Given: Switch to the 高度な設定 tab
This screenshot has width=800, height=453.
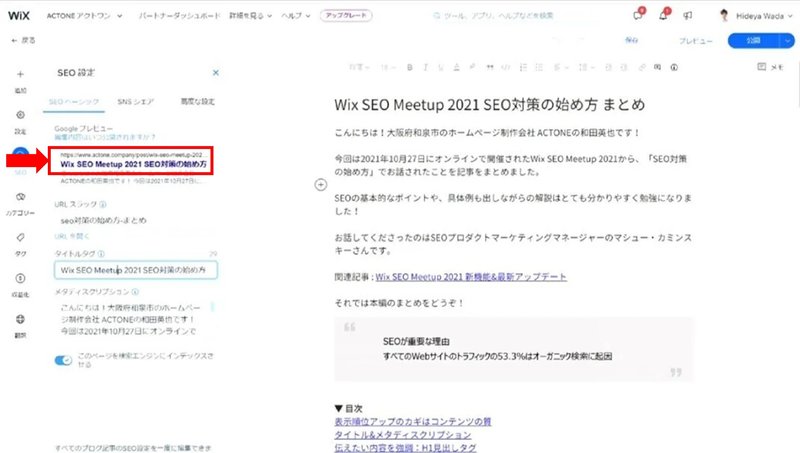Looking at the screenshot, I should (x=197, y=102).
